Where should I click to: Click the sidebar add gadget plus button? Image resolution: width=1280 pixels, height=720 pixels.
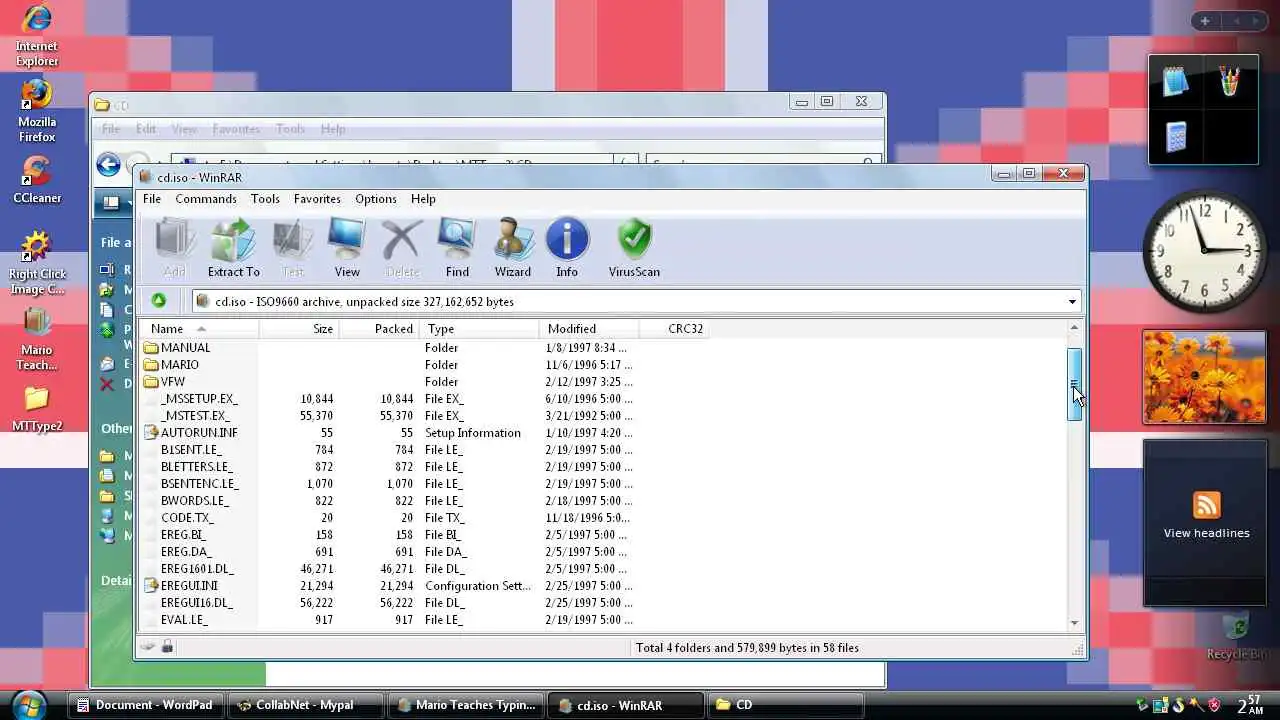click(x=1205, y=21)
